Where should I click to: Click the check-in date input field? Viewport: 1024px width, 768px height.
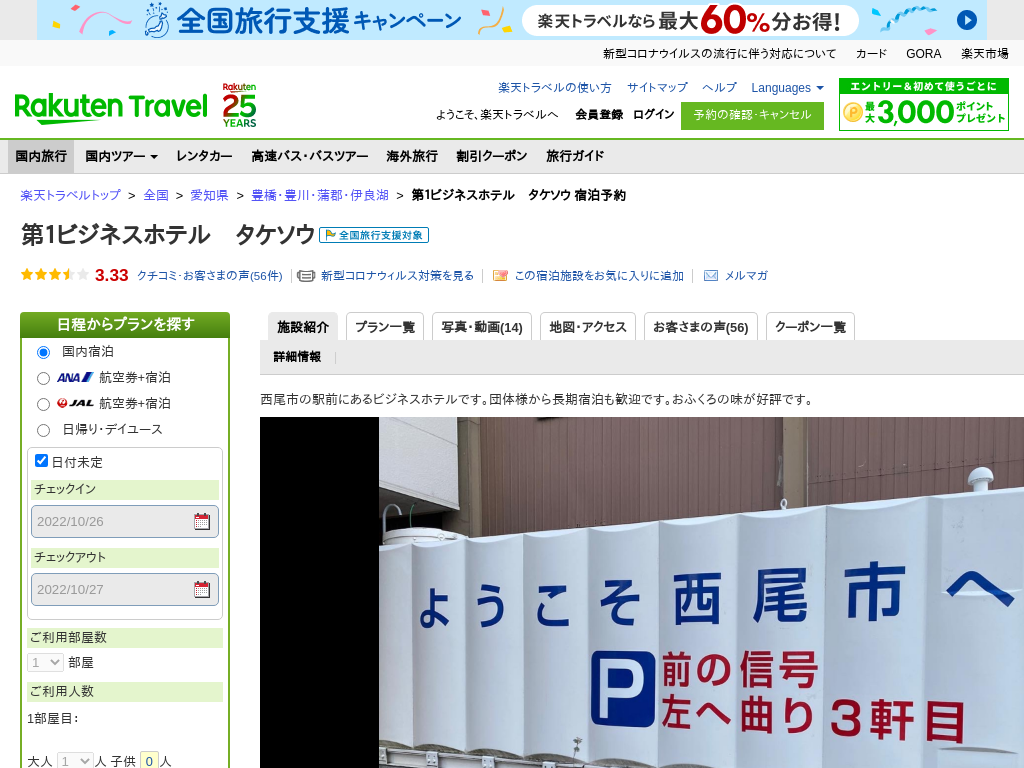110,521
